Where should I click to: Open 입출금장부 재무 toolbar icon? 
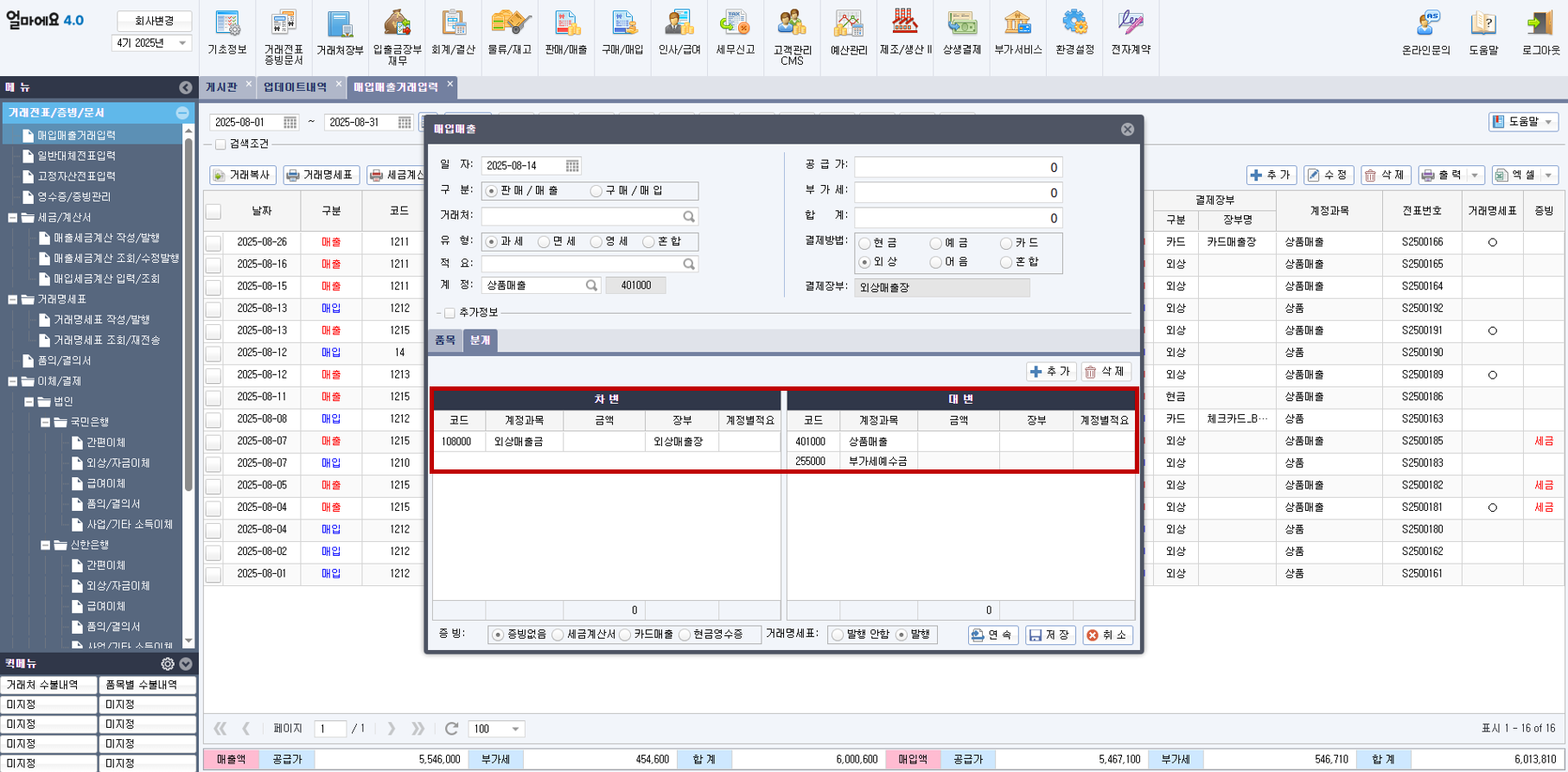tap(397, 37)
